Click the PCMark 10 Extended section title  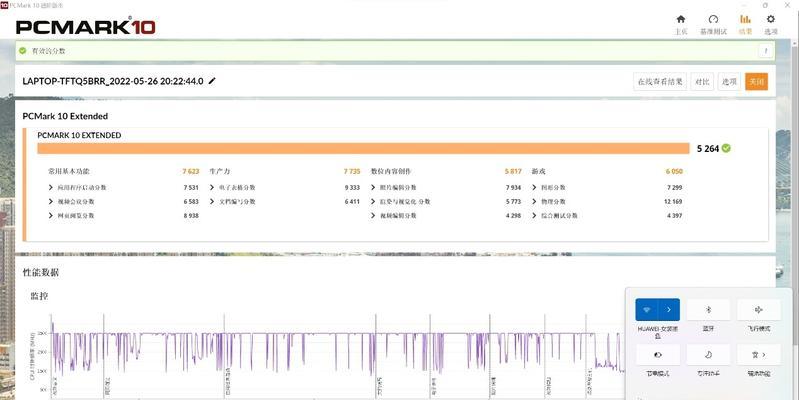(65, 116)
